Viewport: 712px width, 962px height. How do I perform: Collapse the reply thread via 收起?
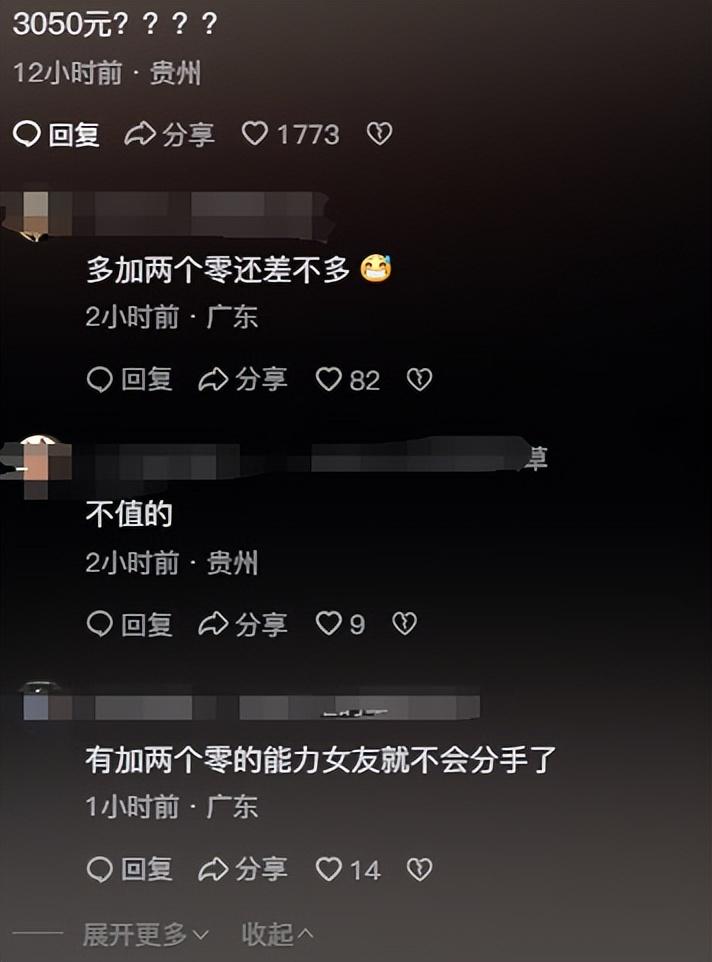coord(277,934)
